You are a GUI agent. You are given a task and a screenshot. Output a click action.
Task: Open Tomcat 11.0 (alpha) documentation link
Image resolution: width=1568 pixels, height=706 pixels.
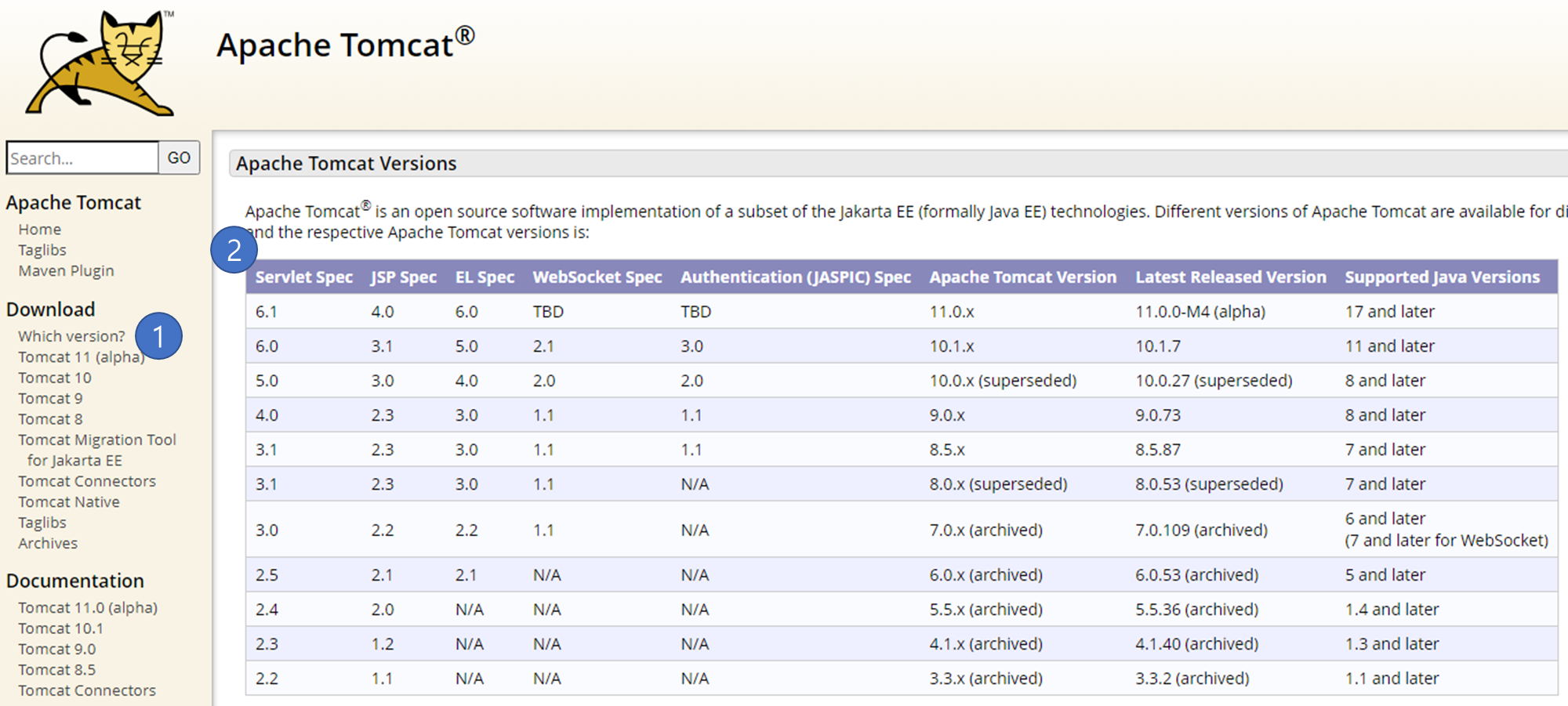click(x=88, y=607)
